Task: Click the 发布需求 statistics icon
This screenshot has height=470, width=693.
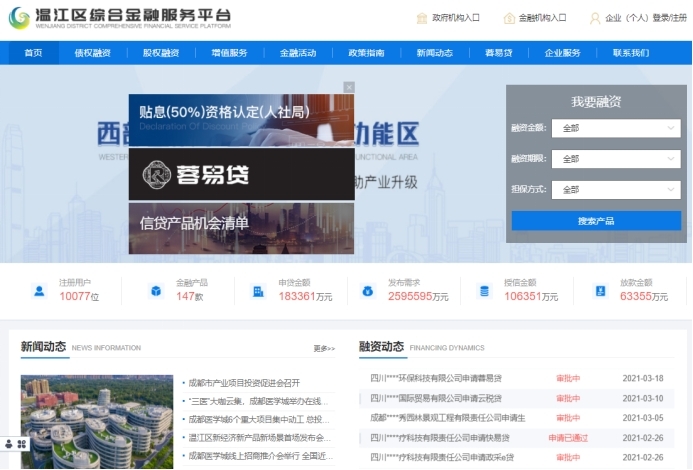Action: [368, 291]
